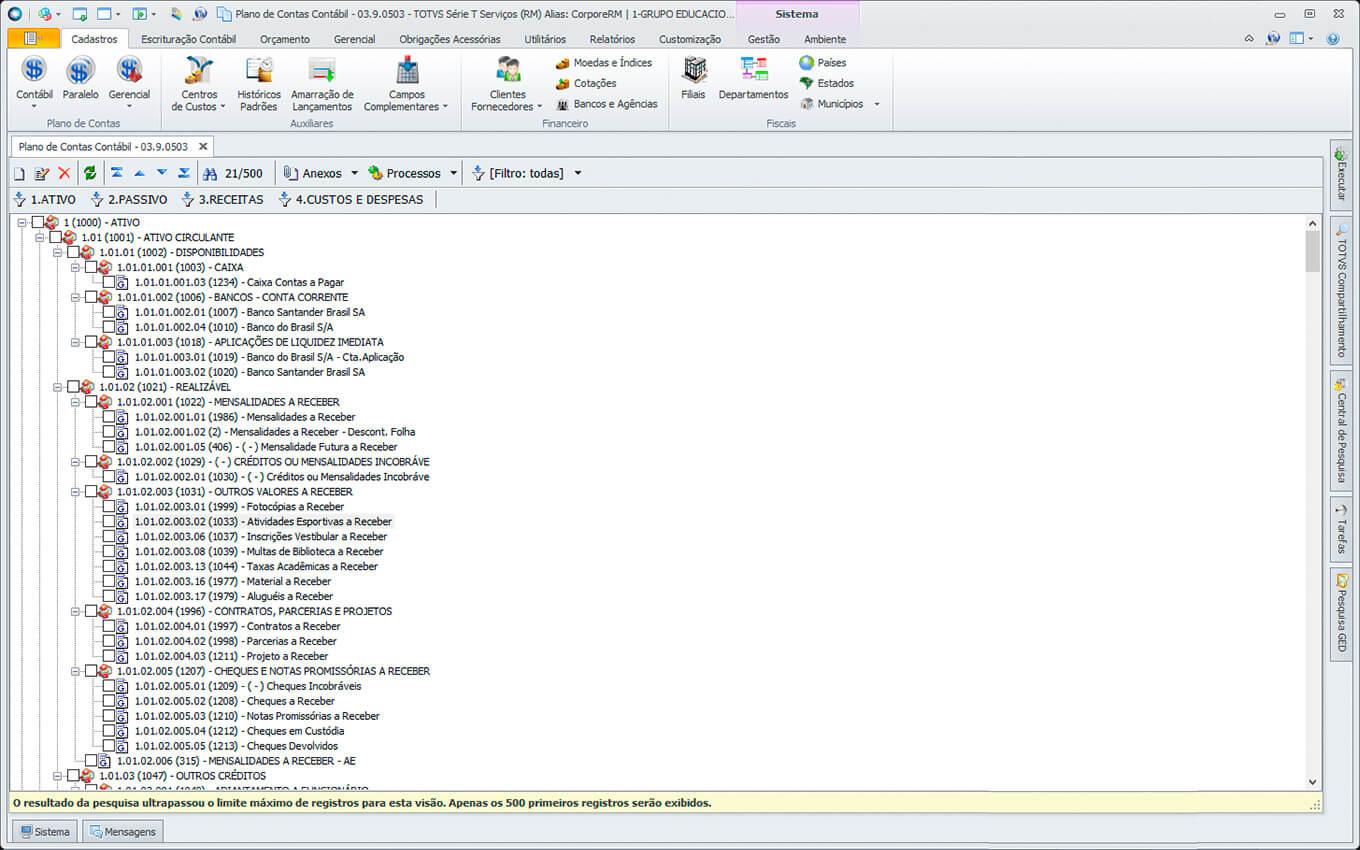Open the Centros de Custos icon
The image size is (1360, 850).
[x=198, y=72]
